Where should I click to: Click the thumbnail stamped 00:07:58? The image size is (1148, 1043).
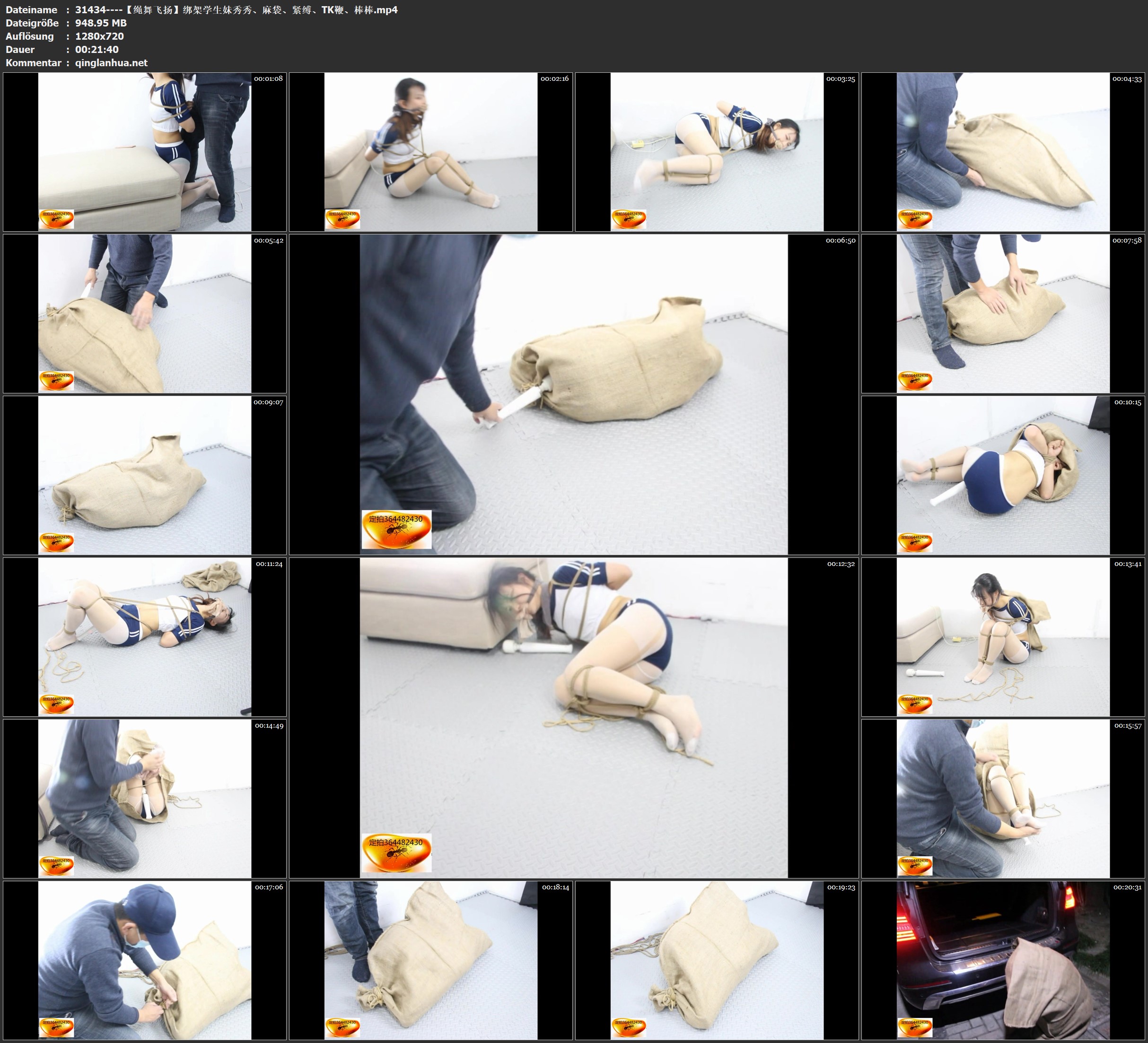click(1003, 313)
